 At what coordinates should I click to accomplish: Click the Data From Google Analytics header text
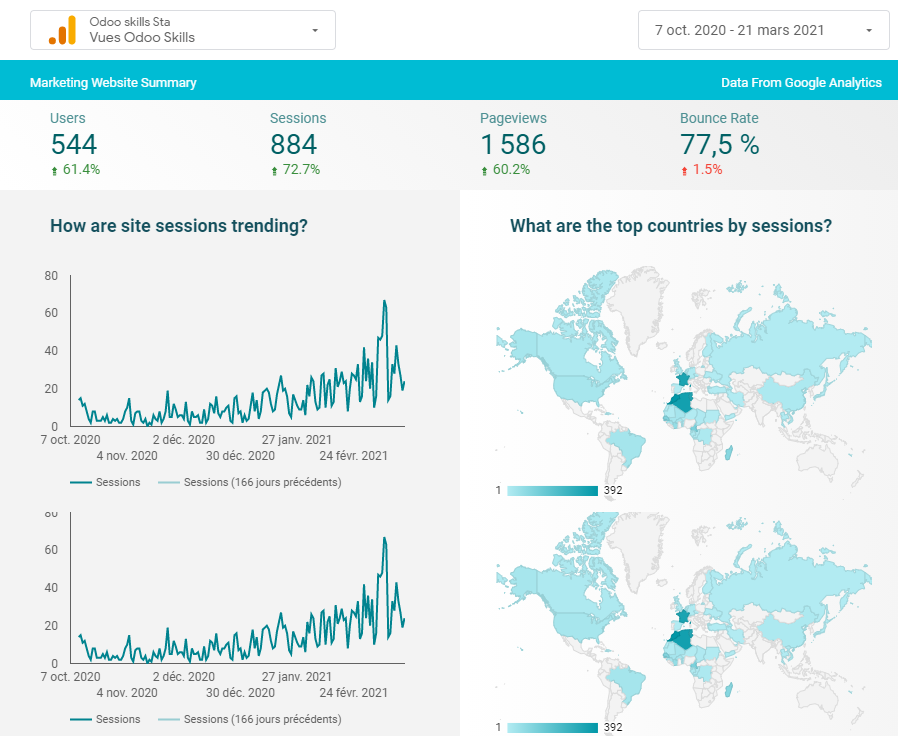click(801, 83)
